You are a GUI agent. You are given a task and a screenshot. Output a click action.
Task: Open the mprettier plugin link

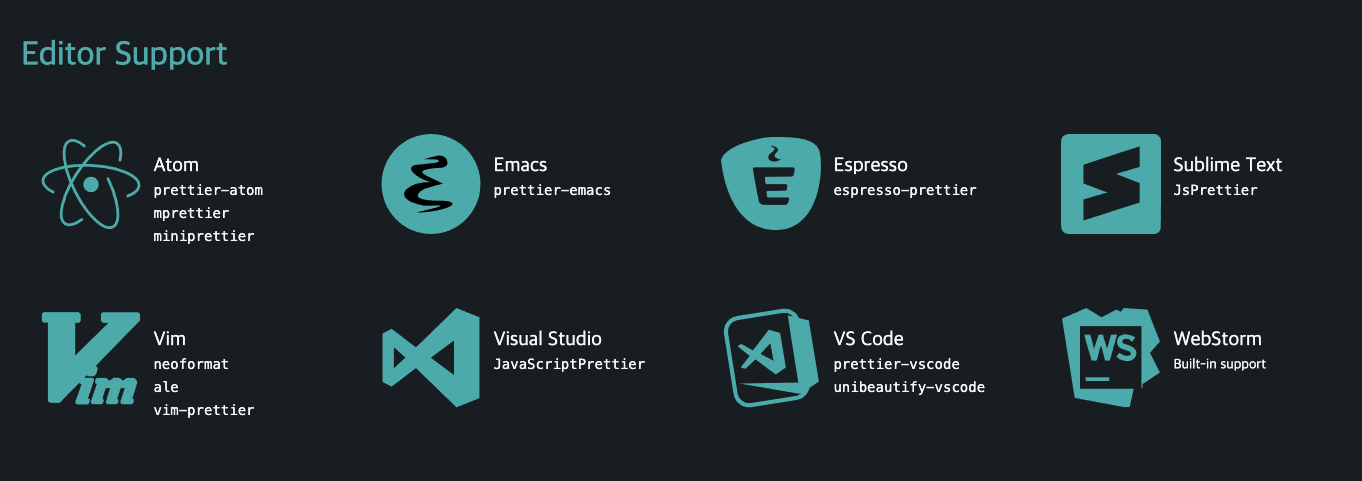[x=191, y=213]
